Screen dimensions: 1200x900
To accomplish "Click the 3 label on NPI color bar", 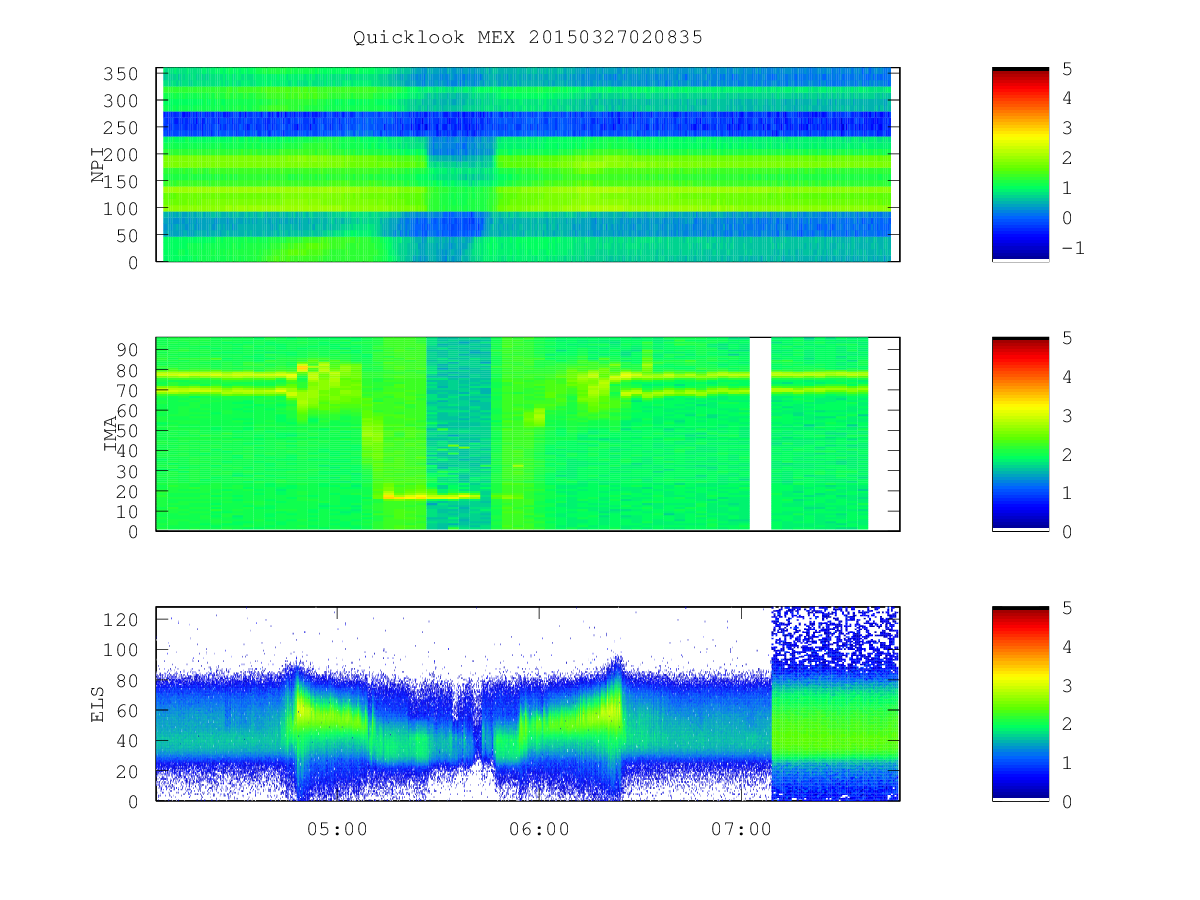I will 1067,128.
